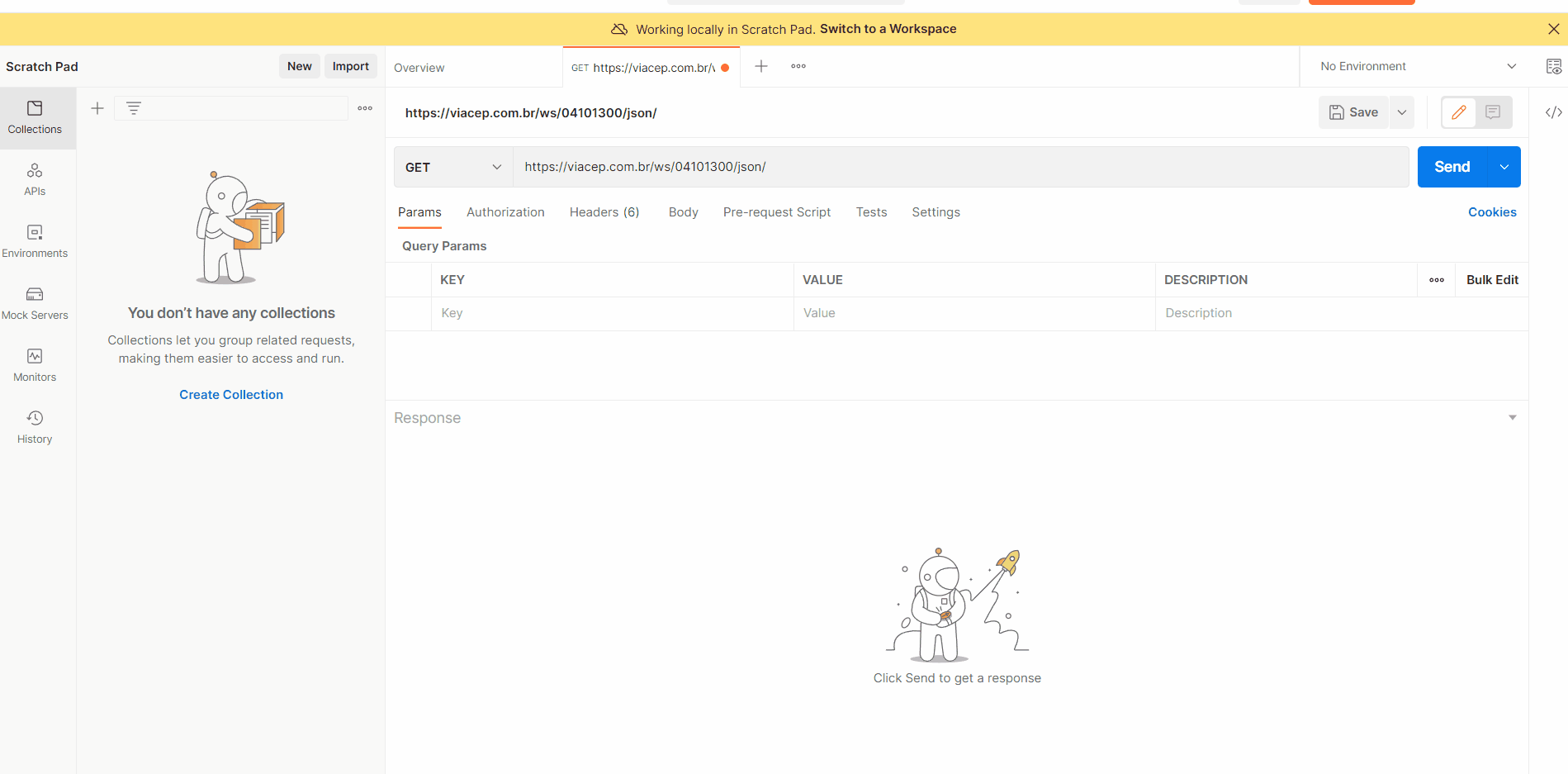Click the Scratch Pad title
The width and height of the screenshot is (1568, 774).
[42, 67]
